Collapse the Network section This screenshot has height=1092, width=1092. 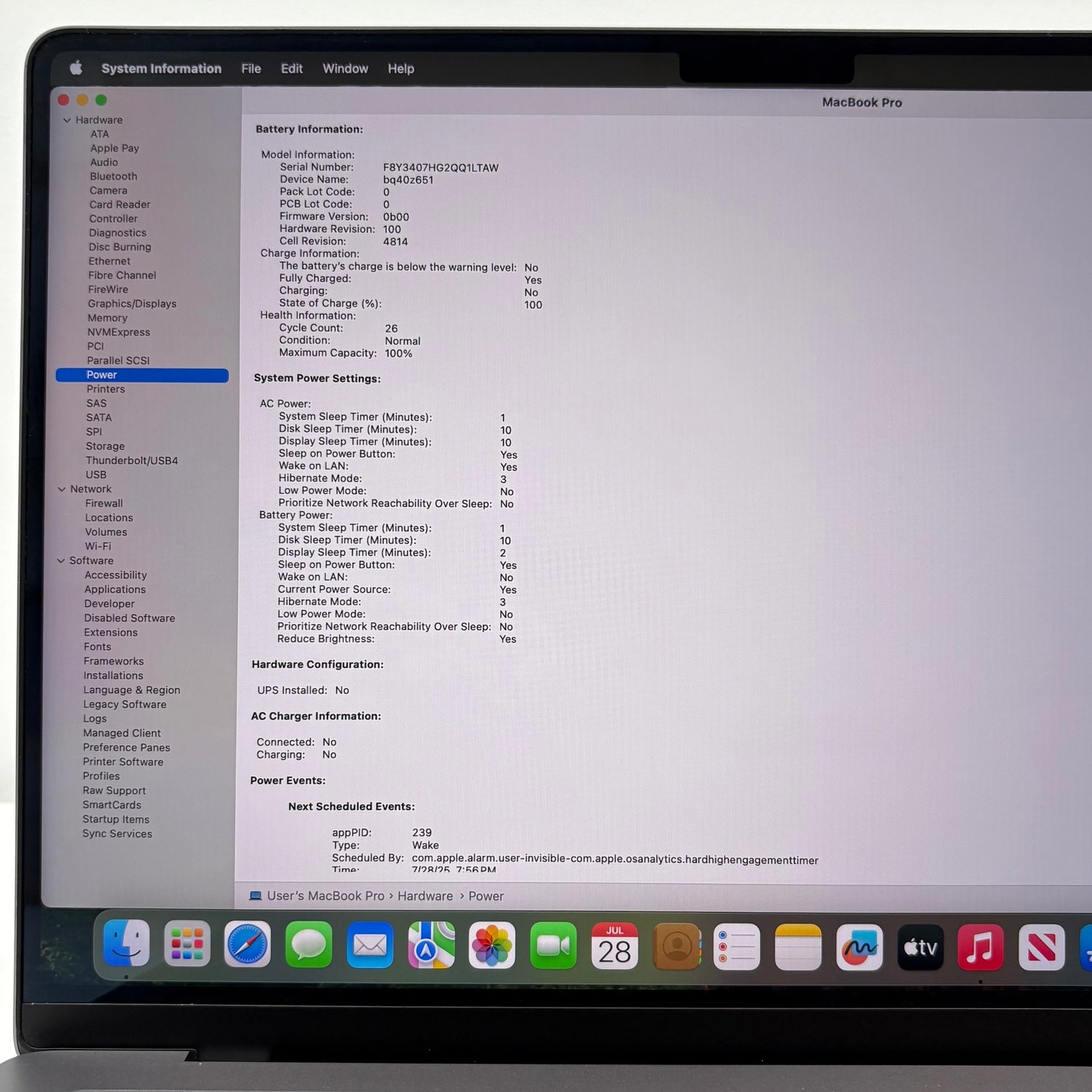62,489
